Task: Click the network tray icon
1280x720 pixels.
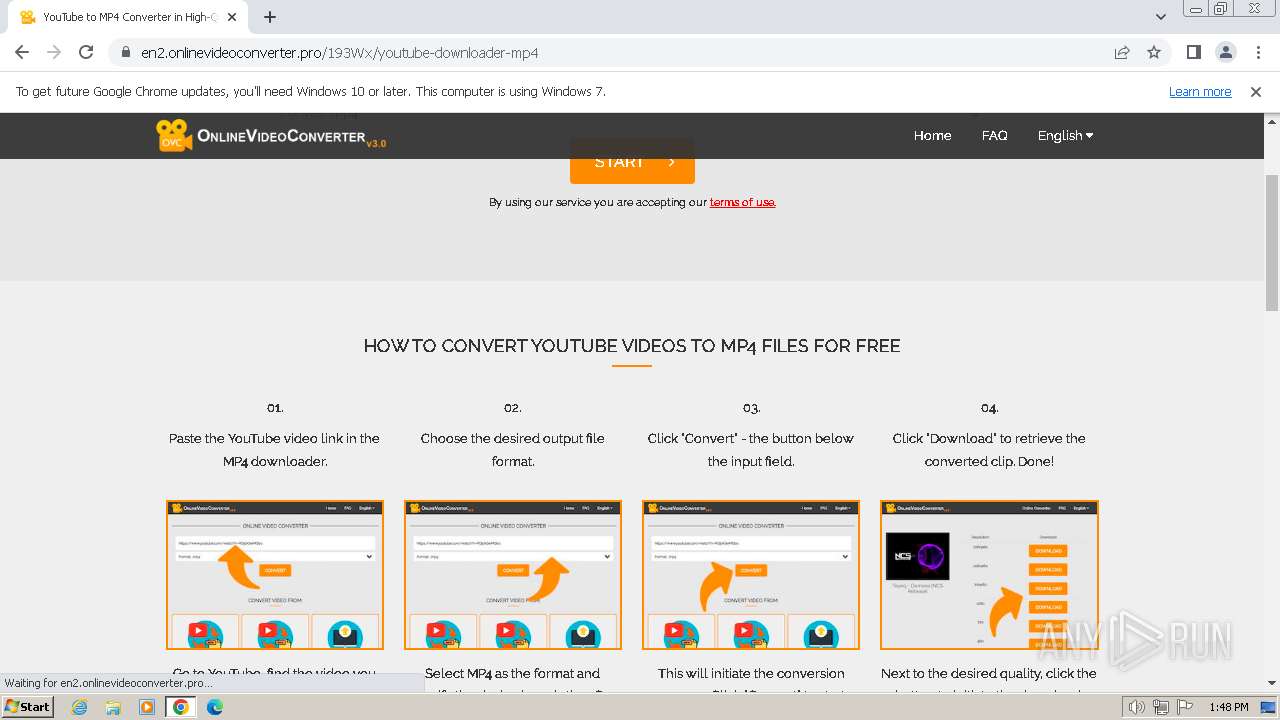Action: 1161,707
